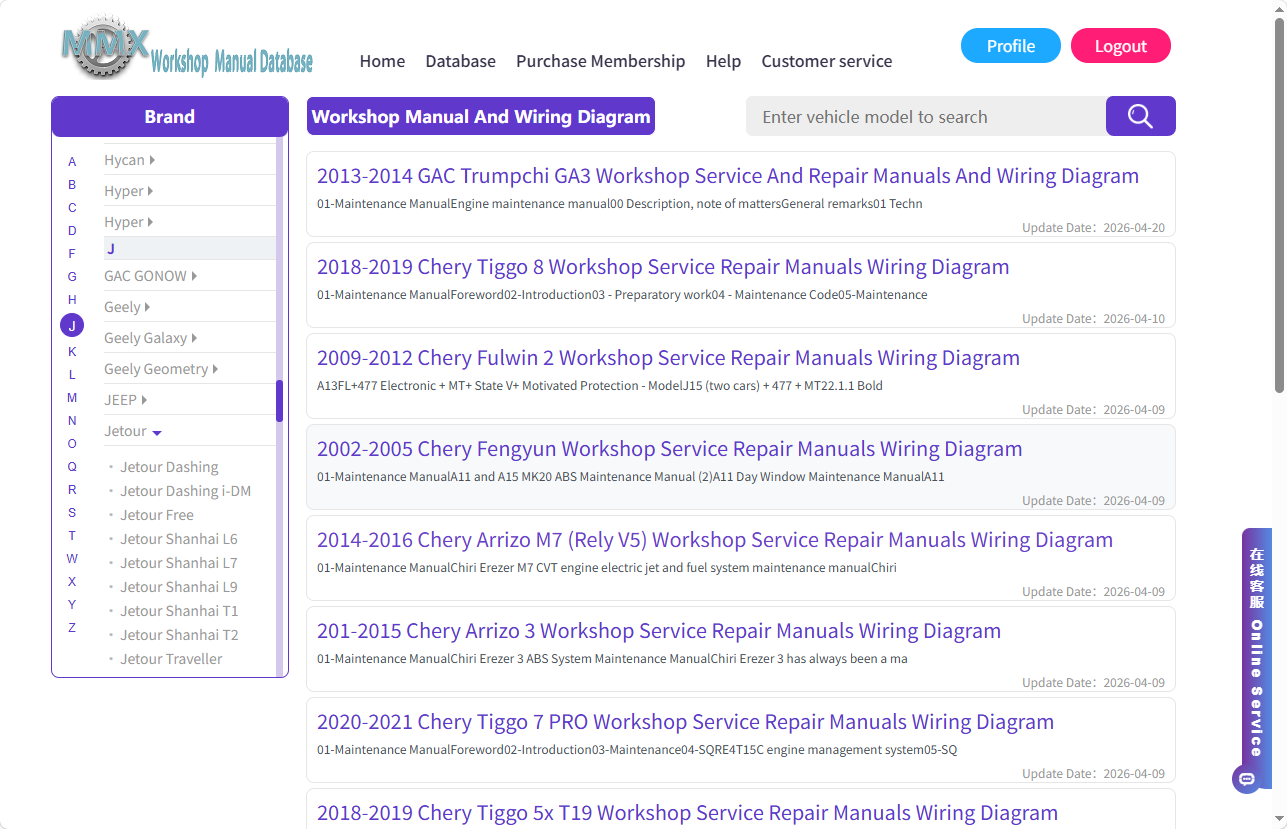Image resolution: width=1287 pixels, height=829 pixels.
Task: Click the Workshop Manual And Wiring Diagram heading
Action: click(x=481, y=116)
